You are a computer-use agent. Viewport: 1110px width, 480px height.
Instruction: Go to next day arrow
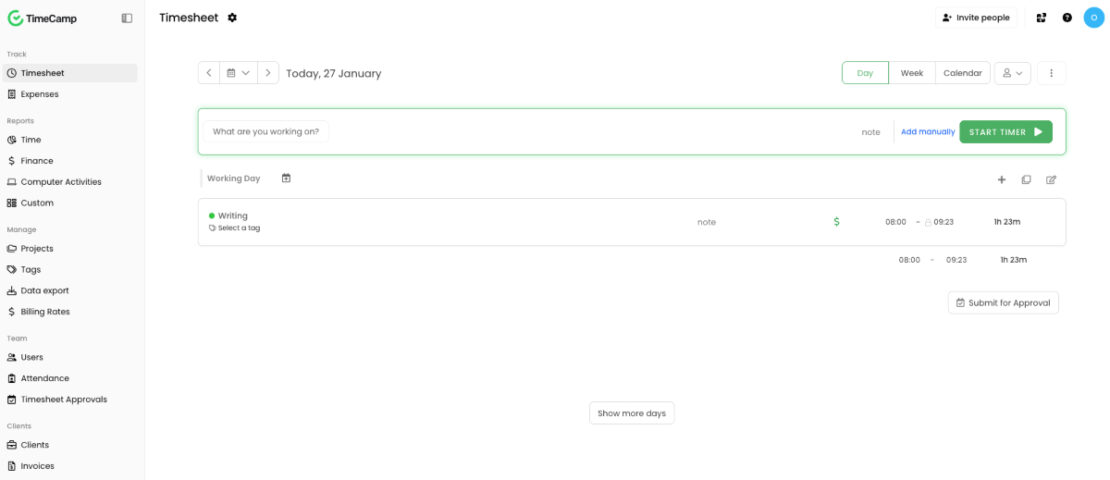coord(268,73)
